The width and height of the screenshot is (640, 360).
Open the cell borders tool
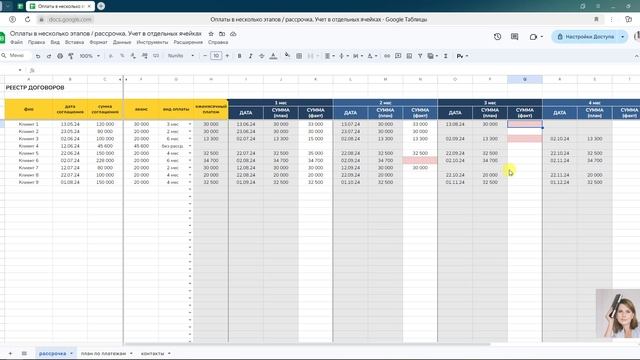[299, 56]
